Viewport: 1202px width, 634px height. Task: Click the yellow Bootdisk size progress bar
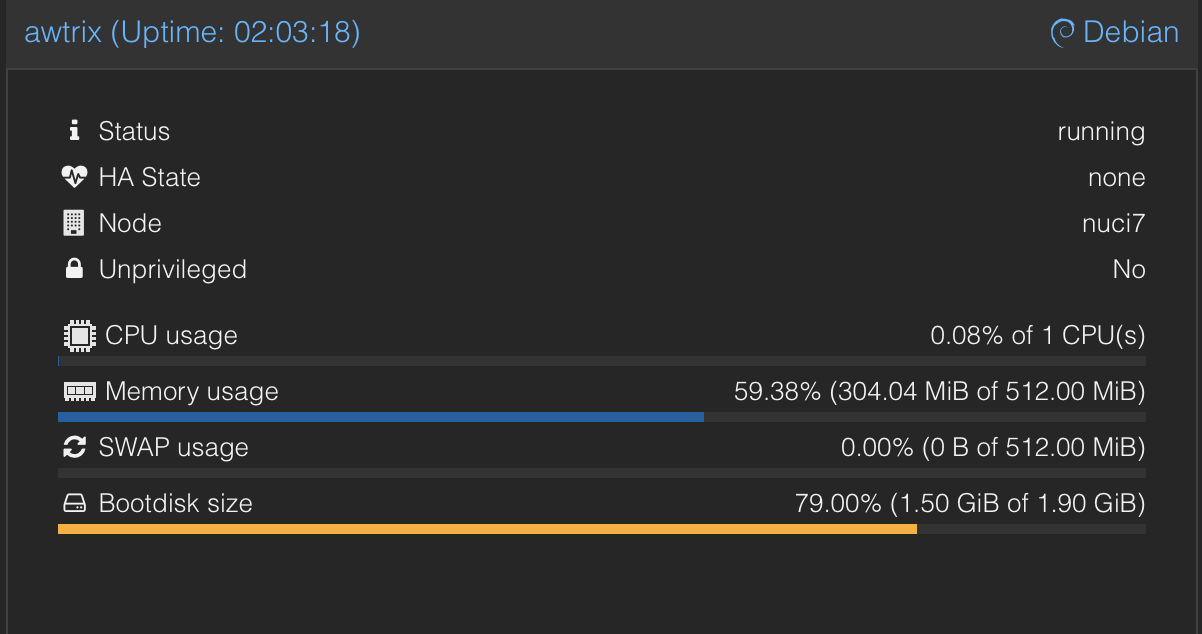pos(487,529)
